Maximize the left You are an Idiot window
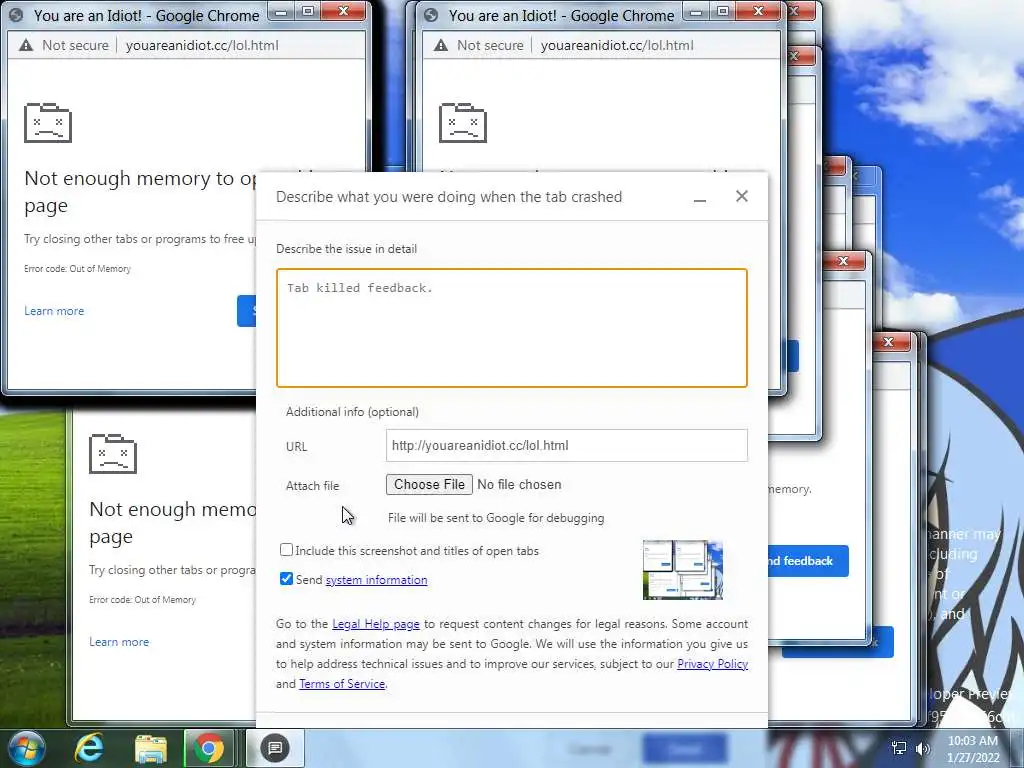The height and width of the screenshot is (768, 1024). tap(308, 11)
